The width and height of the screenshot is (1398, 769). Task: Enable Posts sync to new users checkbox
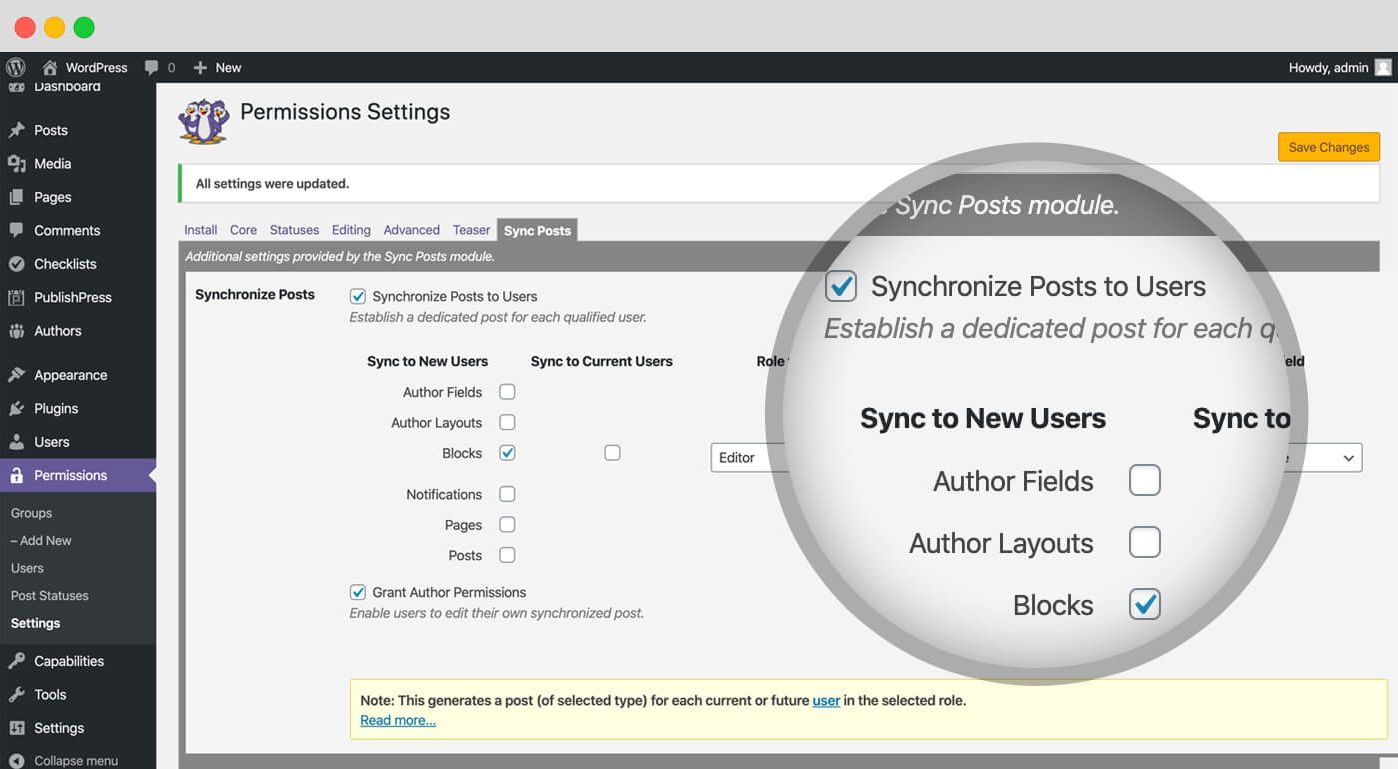point(507,555)
